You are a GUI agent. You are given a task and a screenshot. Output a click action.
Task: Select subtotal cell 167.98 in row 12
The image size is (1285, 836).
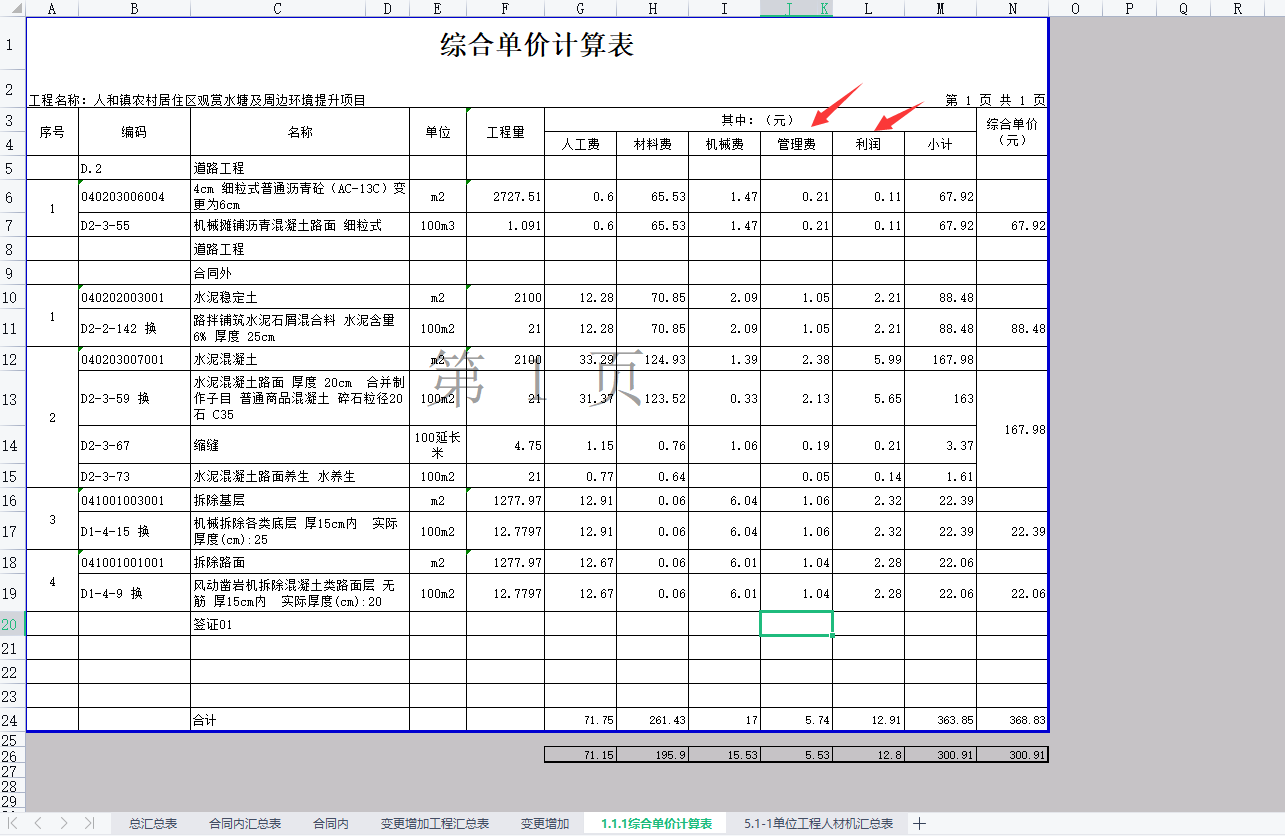point(940,359)
